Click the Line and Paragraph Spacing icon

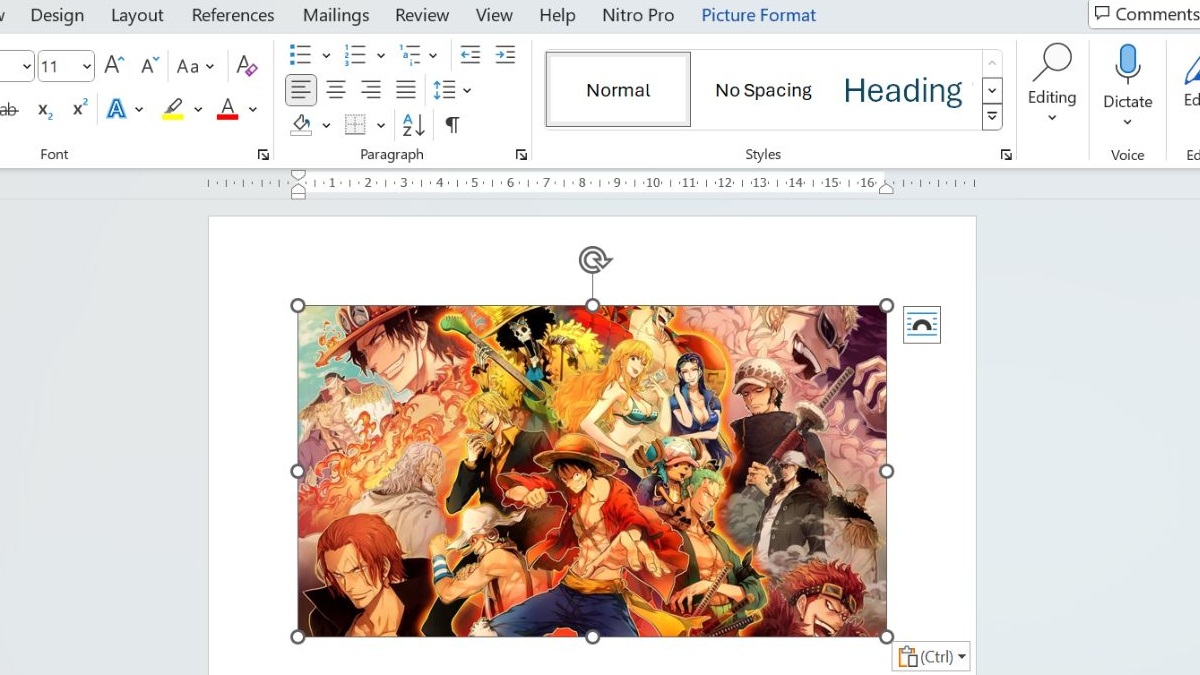pyautogui.click(x=445, y=90)
